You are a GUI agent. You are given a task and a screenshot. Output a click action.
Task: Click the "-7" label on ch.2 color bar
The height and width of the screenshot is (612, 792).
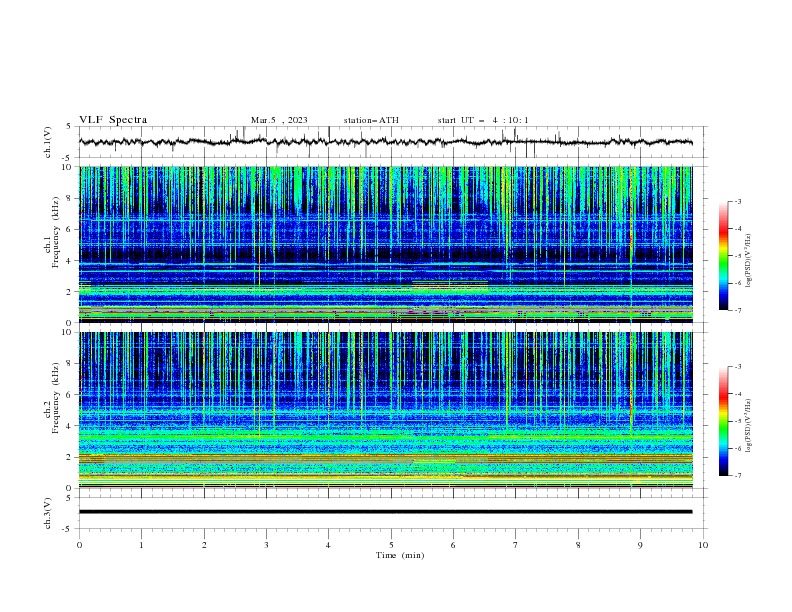(737, 476)
